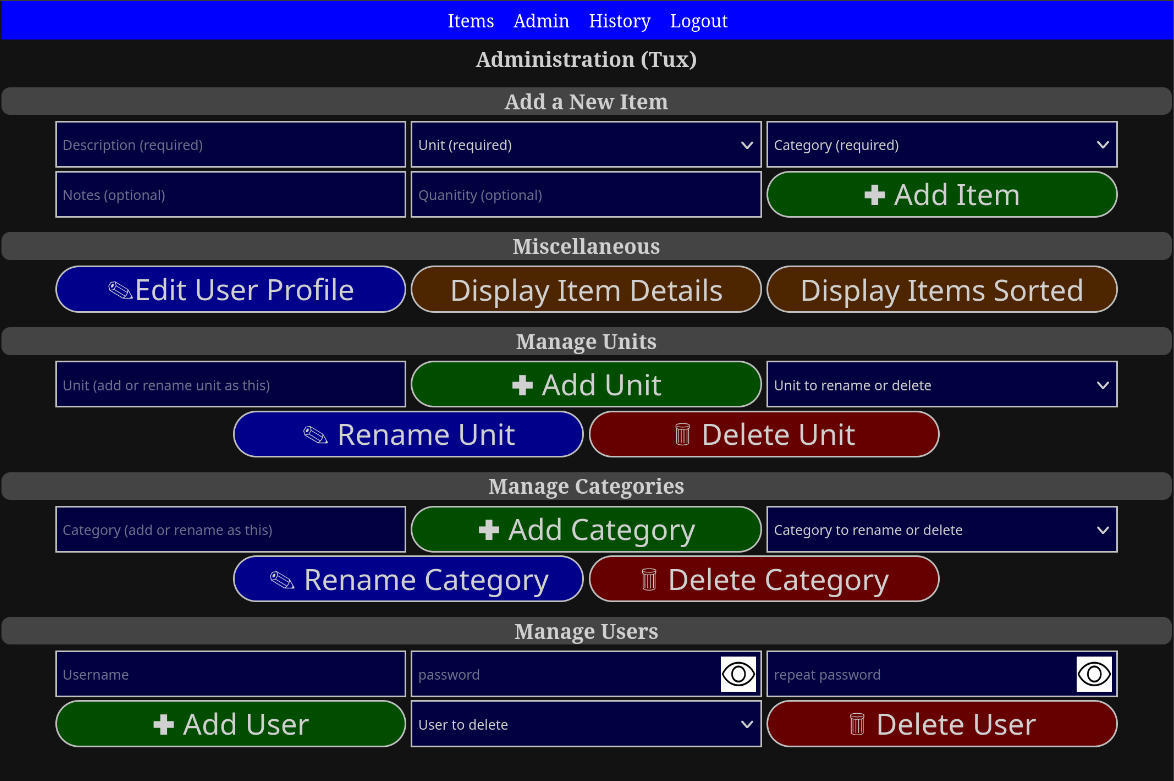1174x781 pixels.
Task: Toggle repeat password visibility eye icon
Action: tap(1094, 674)
